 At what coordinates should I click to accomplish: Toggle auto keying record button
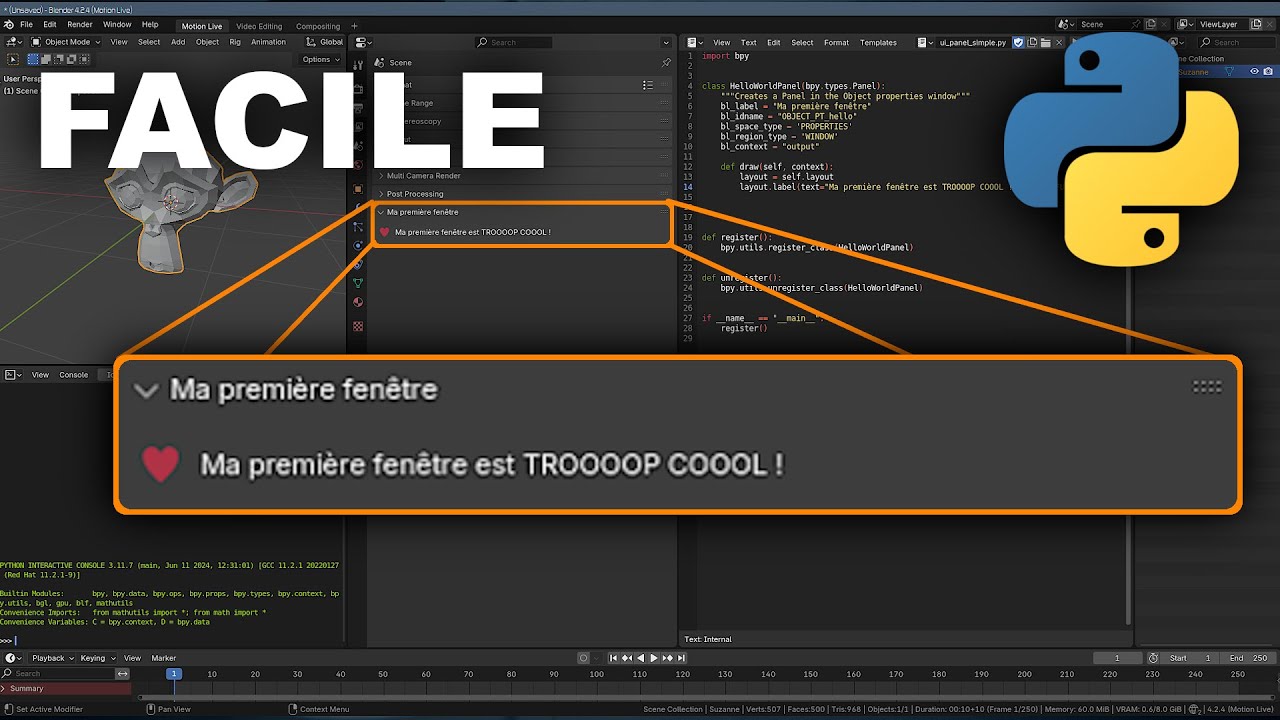point(583,658)
